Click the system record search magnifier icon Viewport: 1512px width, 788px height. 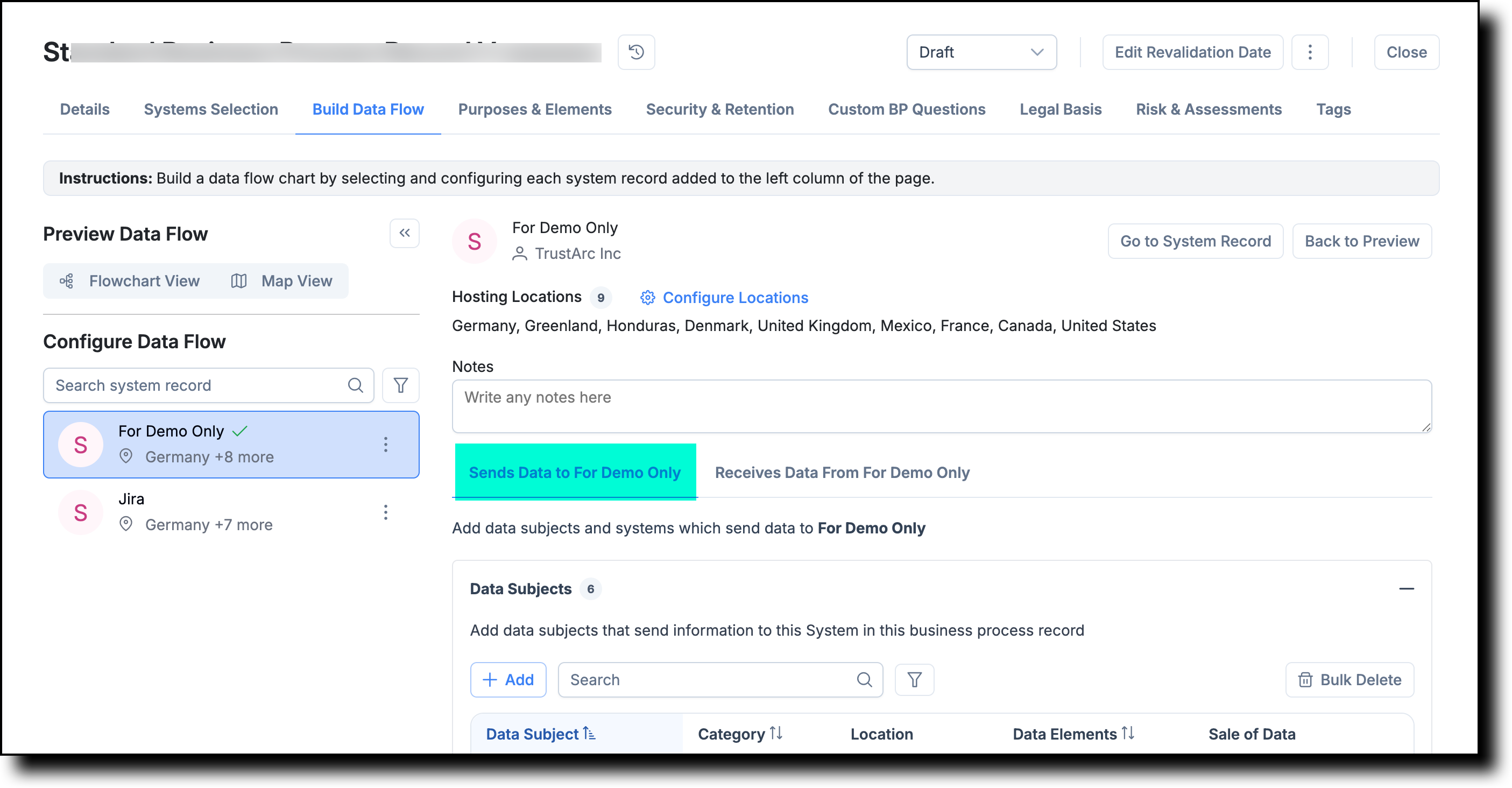355,385
